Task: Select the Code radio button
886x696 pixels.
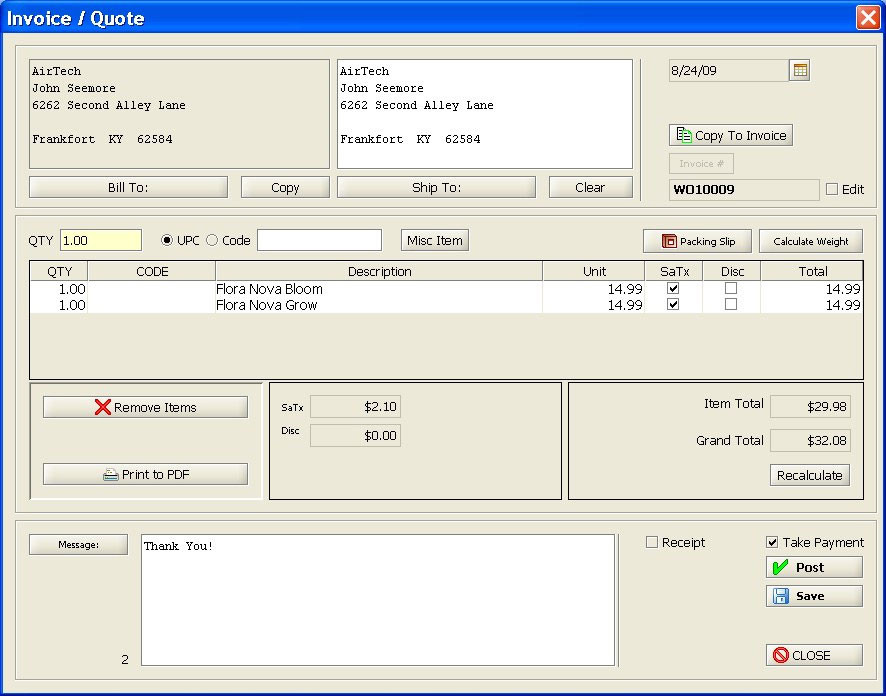Action: point(212,240)
